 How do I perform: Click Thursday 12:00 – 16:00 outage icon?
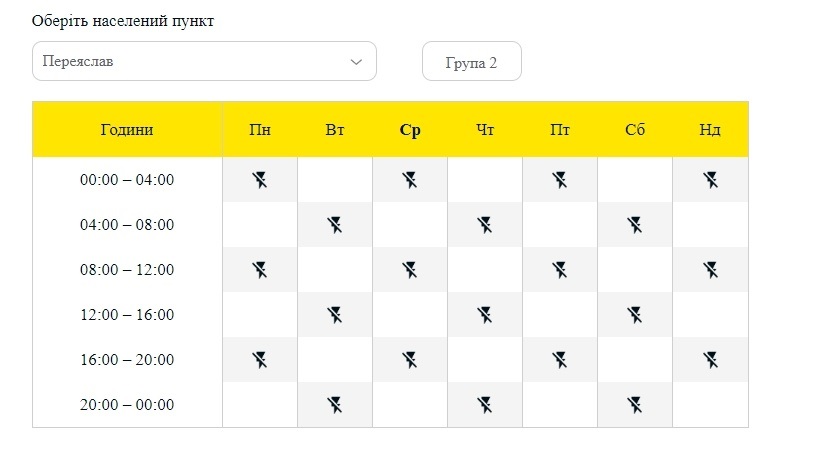coord(484,315)
